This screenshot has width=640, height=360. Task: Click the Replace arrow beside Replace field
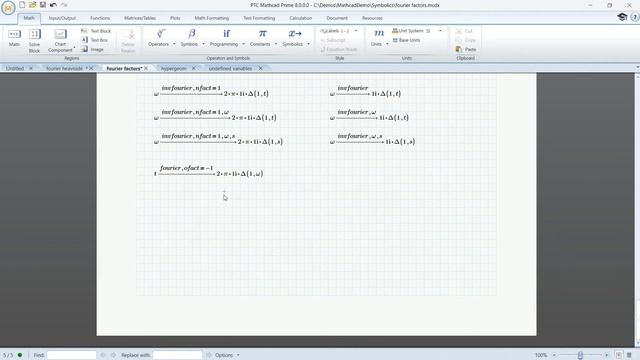pyautogui.click(x=209, y=355)
